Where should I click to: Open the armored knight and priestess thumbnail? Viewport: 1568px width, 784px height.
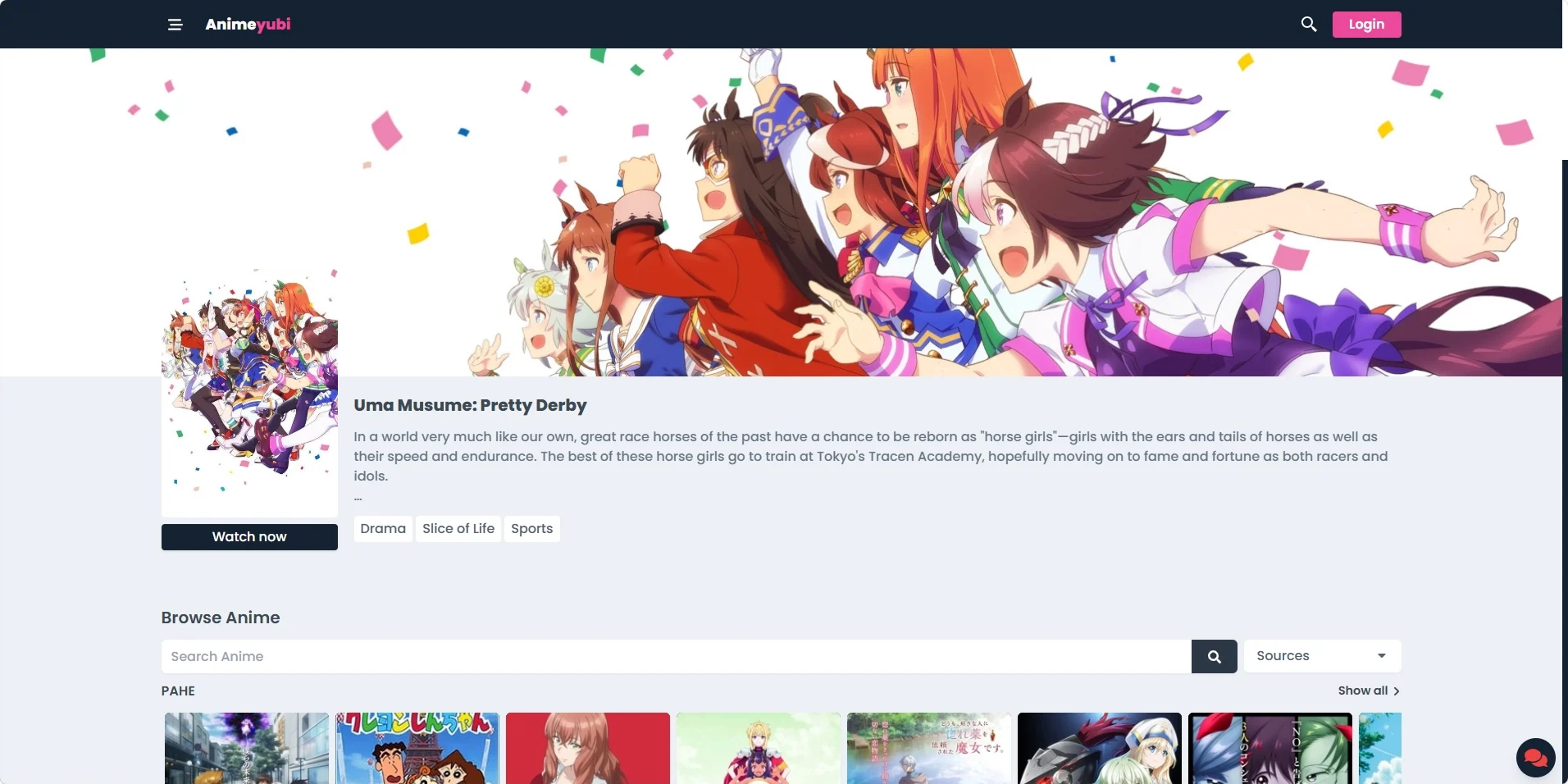point(1099,748)
